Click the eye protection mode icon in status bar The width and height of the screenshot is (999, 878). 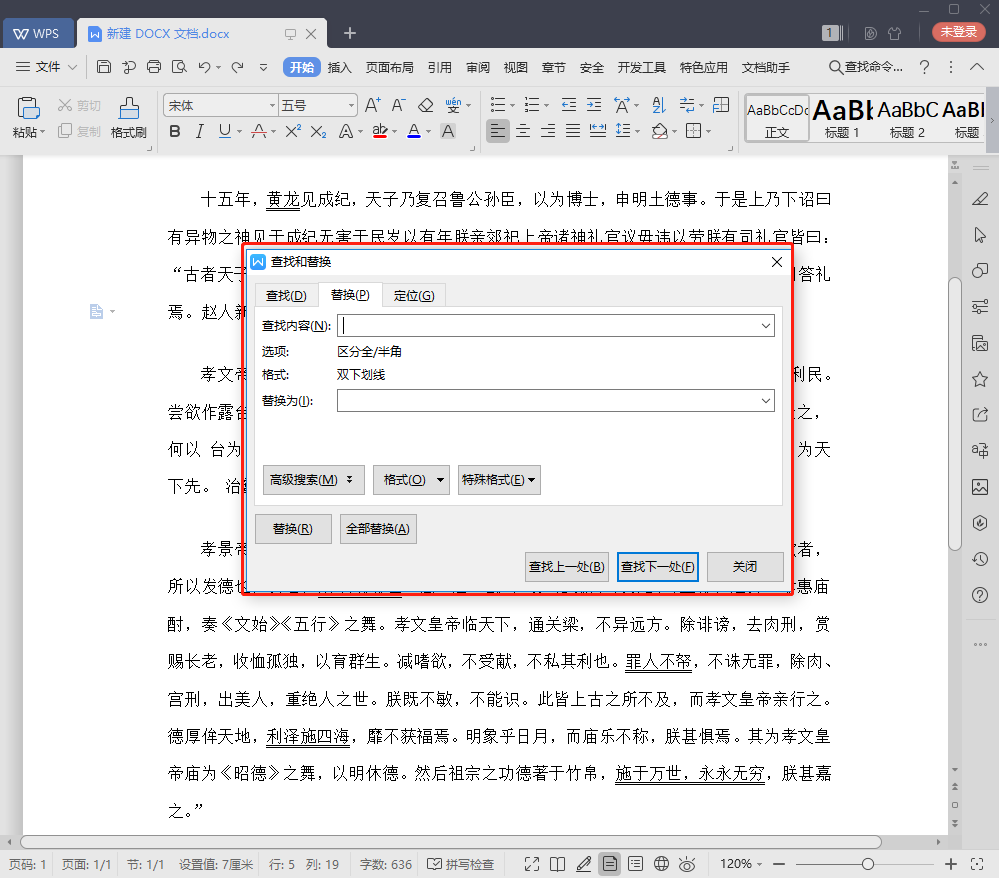tap(686, 863)
